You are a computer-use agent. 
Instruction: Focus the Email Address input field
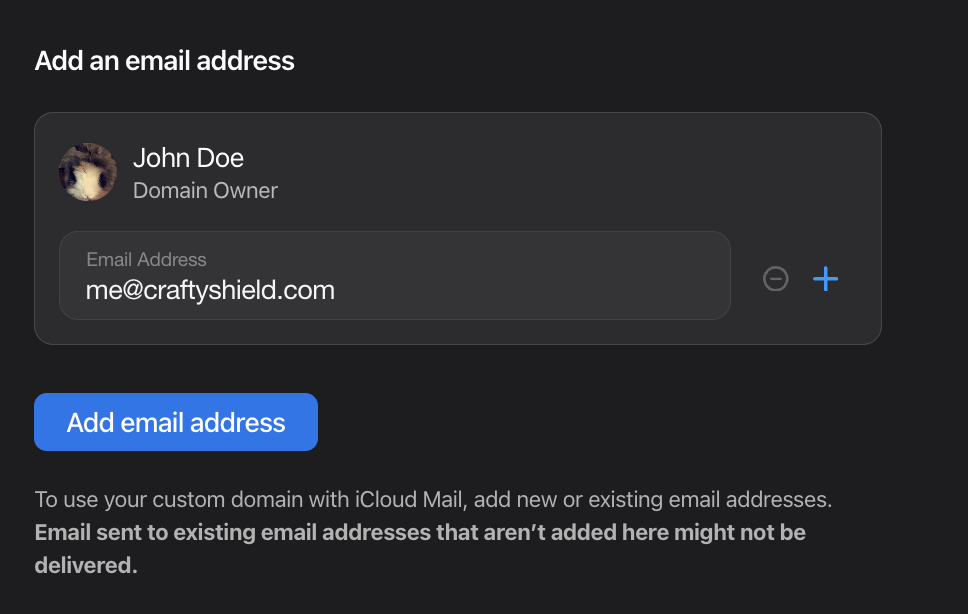pos(394,276)
